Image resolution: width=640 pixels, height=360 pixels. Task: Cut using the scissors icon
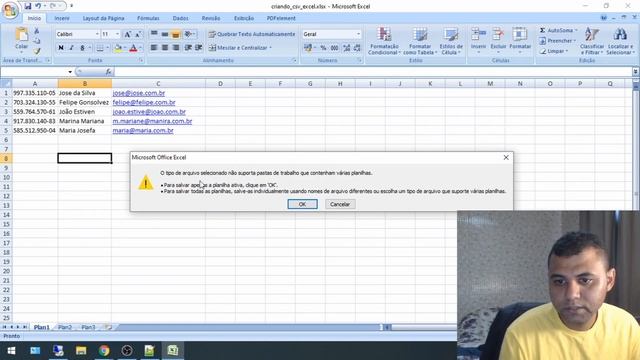tap(37, 31)
